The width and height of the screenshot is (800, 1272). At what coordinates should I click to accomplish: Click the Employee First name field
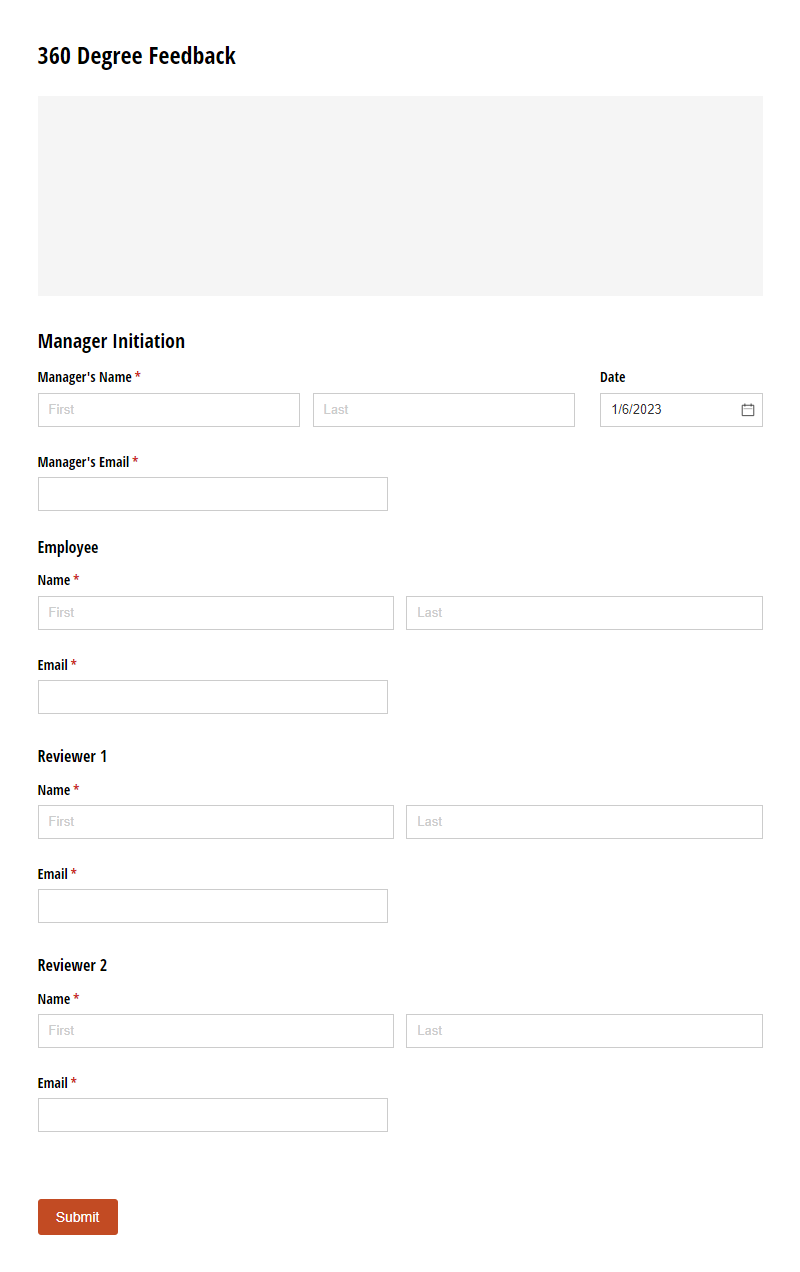click(x=215, y=612)
